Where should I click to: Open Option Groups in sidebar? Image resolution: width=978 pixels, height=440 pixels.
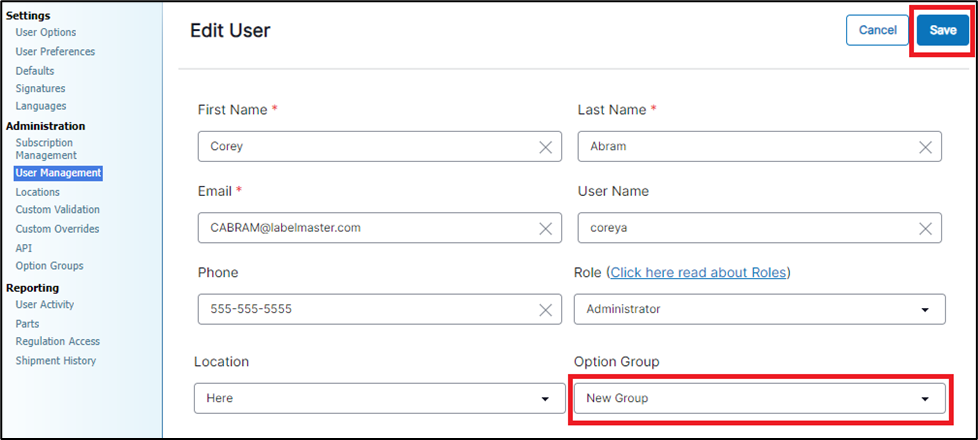tap(49, 266)
